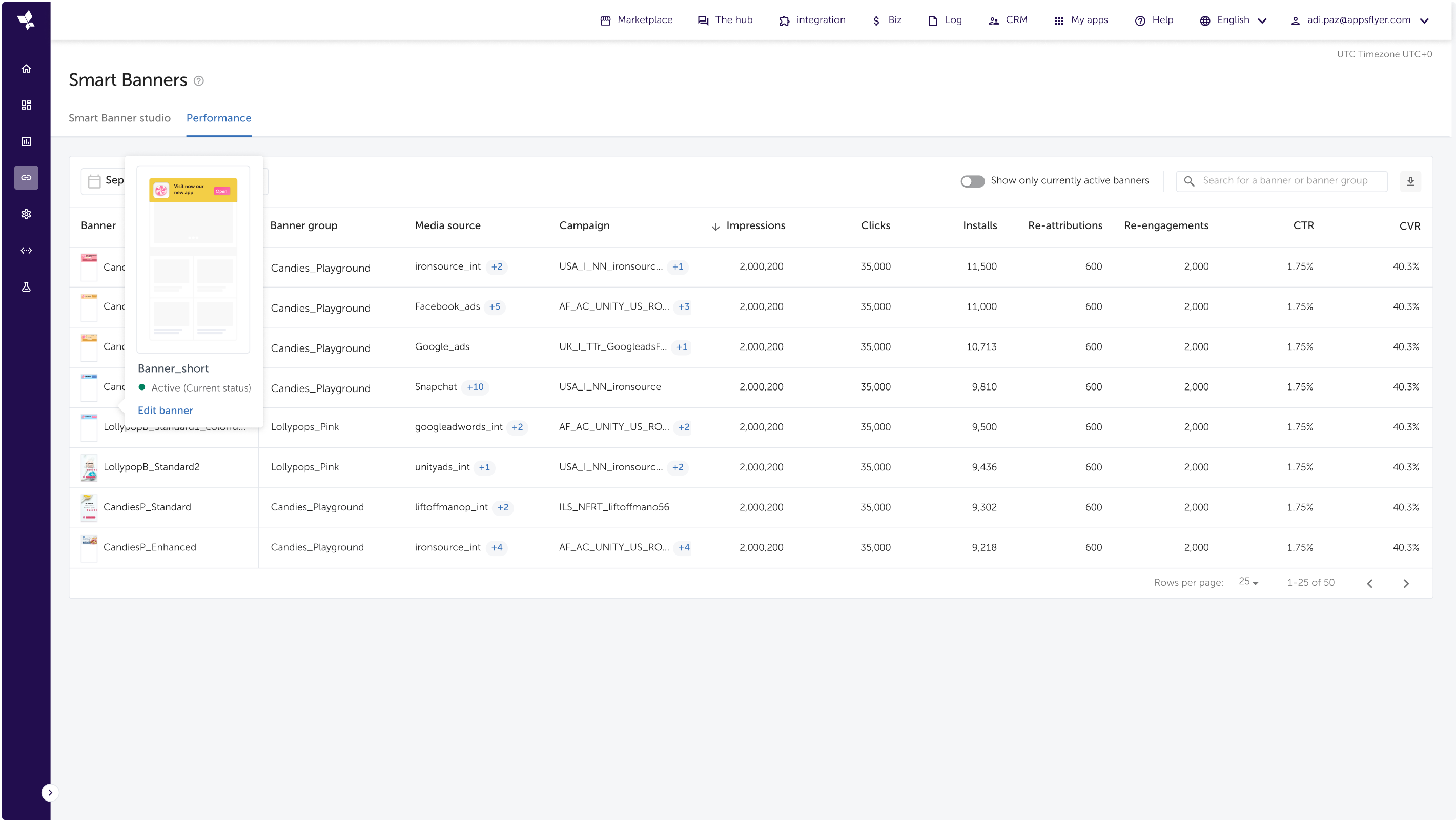Go to next page of results
Viewport: 1456px width, 821px height.
coord(1406,584)
